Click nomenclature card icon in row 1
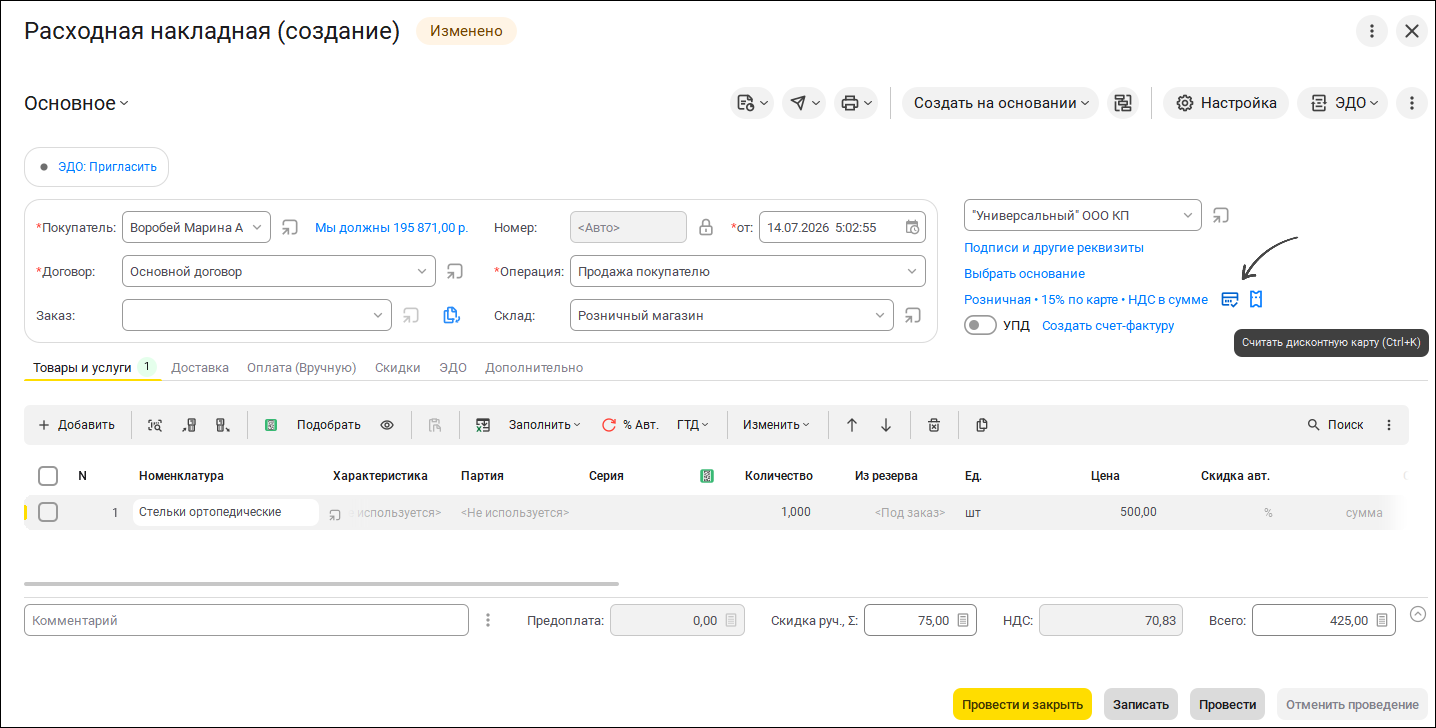The height and width of the screenshot is (728, 1436). 335,514
